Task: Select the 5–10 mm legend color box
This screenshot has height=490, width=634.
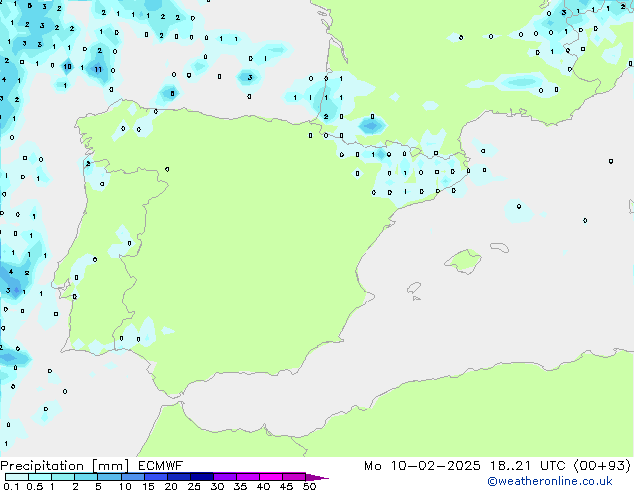Action: [109, 477]
